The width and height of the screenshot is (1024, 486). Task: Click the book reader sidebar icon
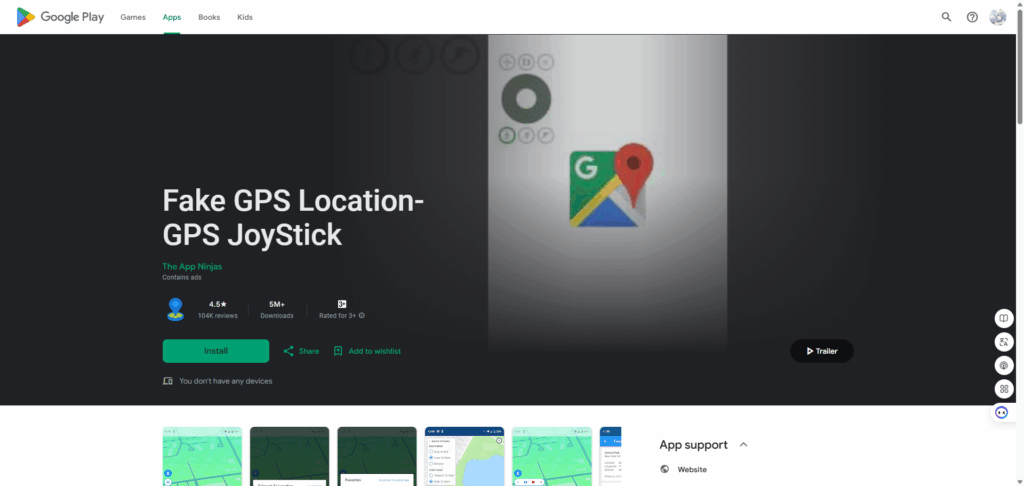1004,318
